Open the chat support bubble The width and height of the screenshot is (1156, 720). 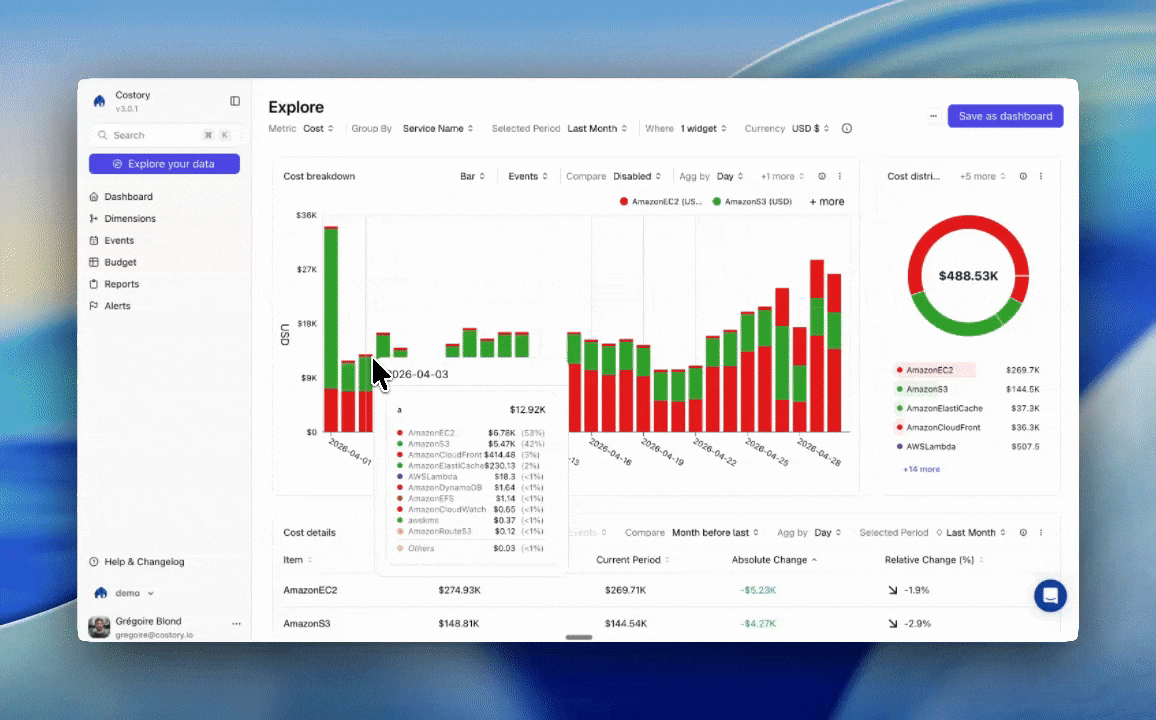tap(1050, 595)
